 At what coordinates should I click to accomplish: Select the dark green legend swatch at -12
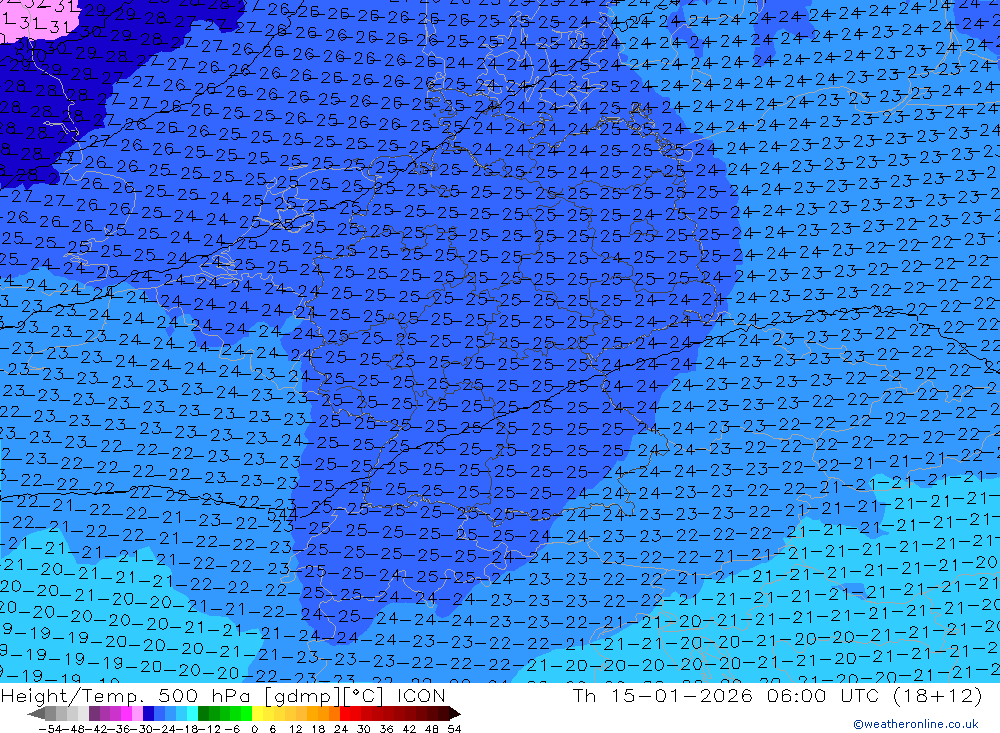click(x=203, y=714)
